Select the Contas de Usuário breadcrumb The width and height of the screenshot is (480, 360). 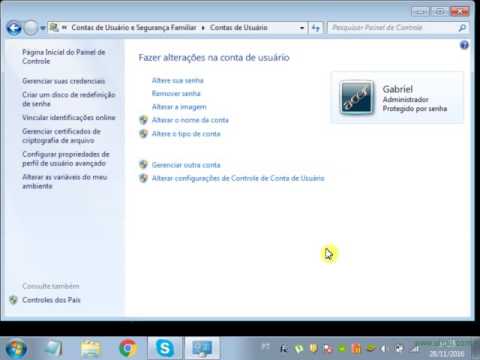239,28
